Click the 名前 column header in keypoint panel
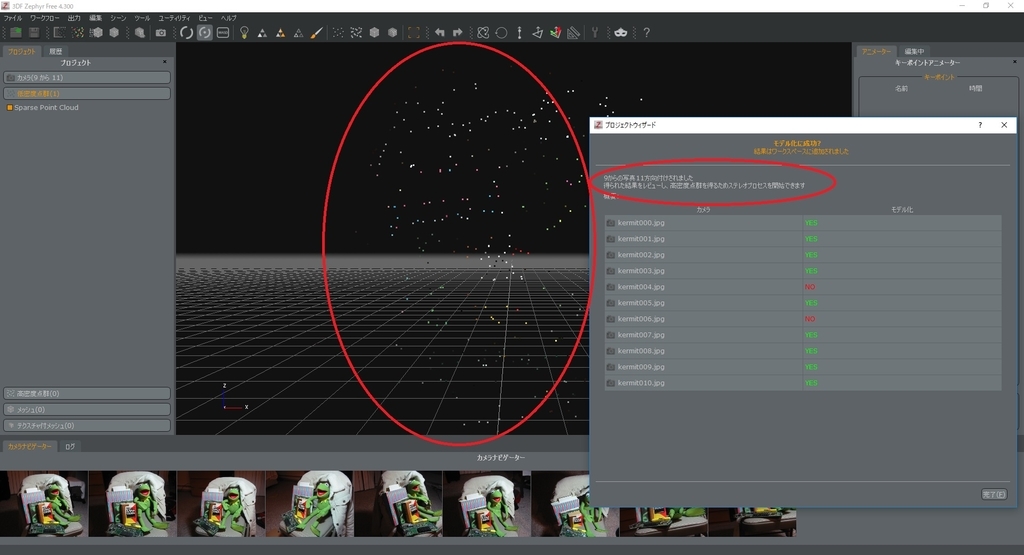 coord(901,88)
